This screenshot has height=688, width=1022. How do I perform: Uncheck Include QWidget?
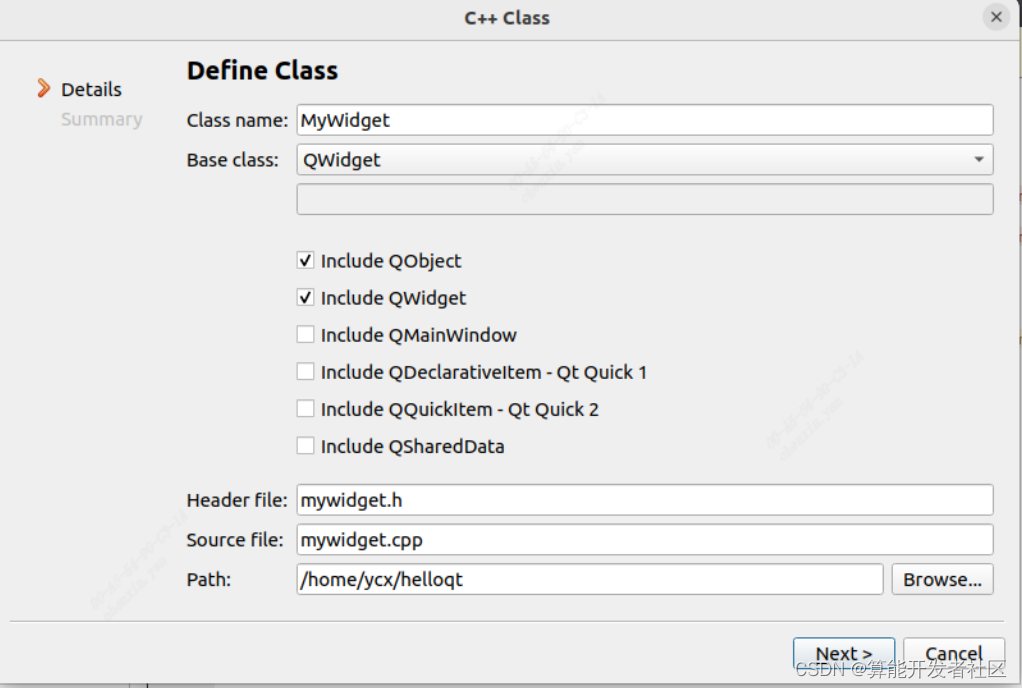click(306, 298)
